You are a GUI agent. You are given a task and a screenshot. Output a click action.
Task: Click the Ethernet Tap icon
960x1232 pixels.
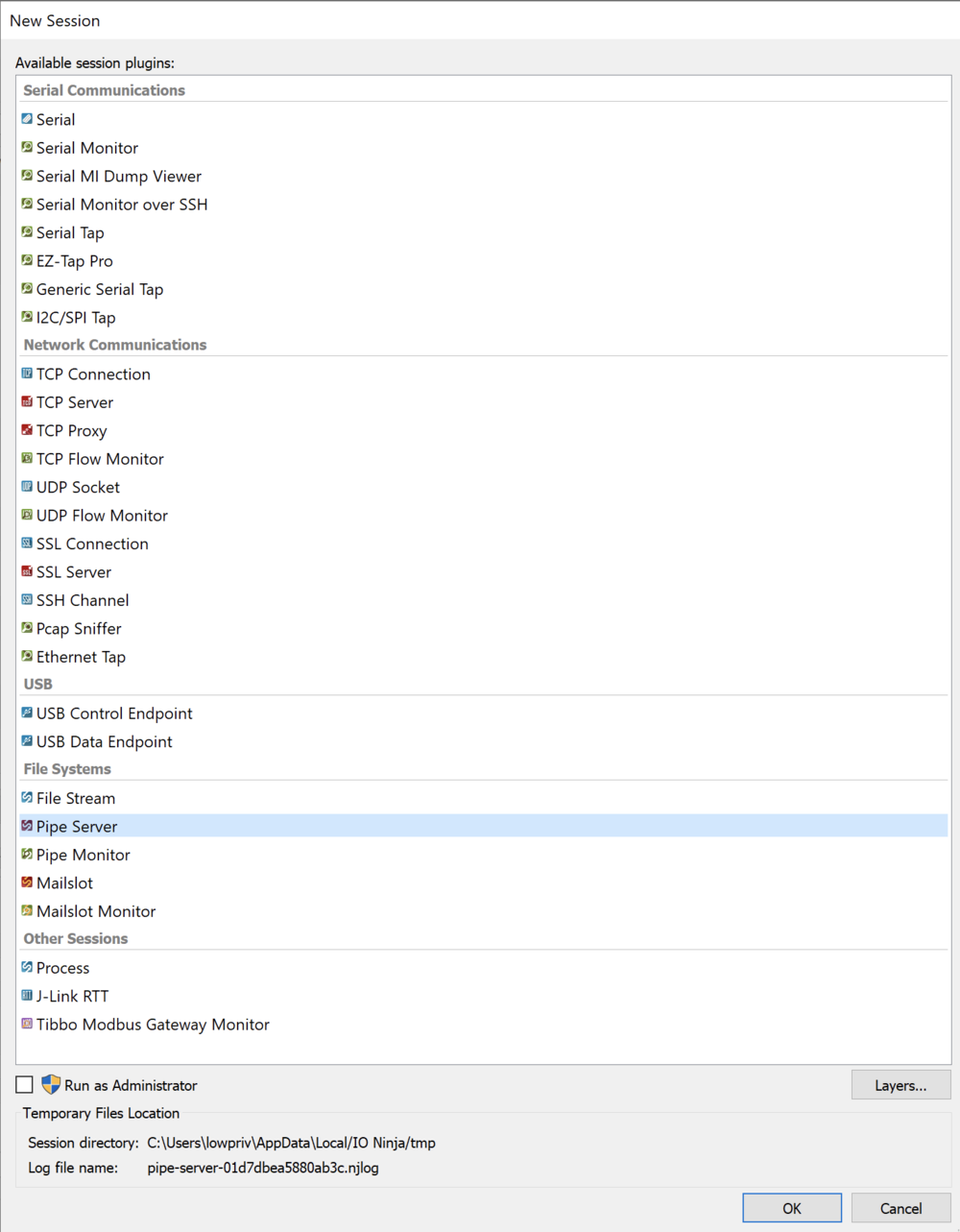[x=27, y=656]
